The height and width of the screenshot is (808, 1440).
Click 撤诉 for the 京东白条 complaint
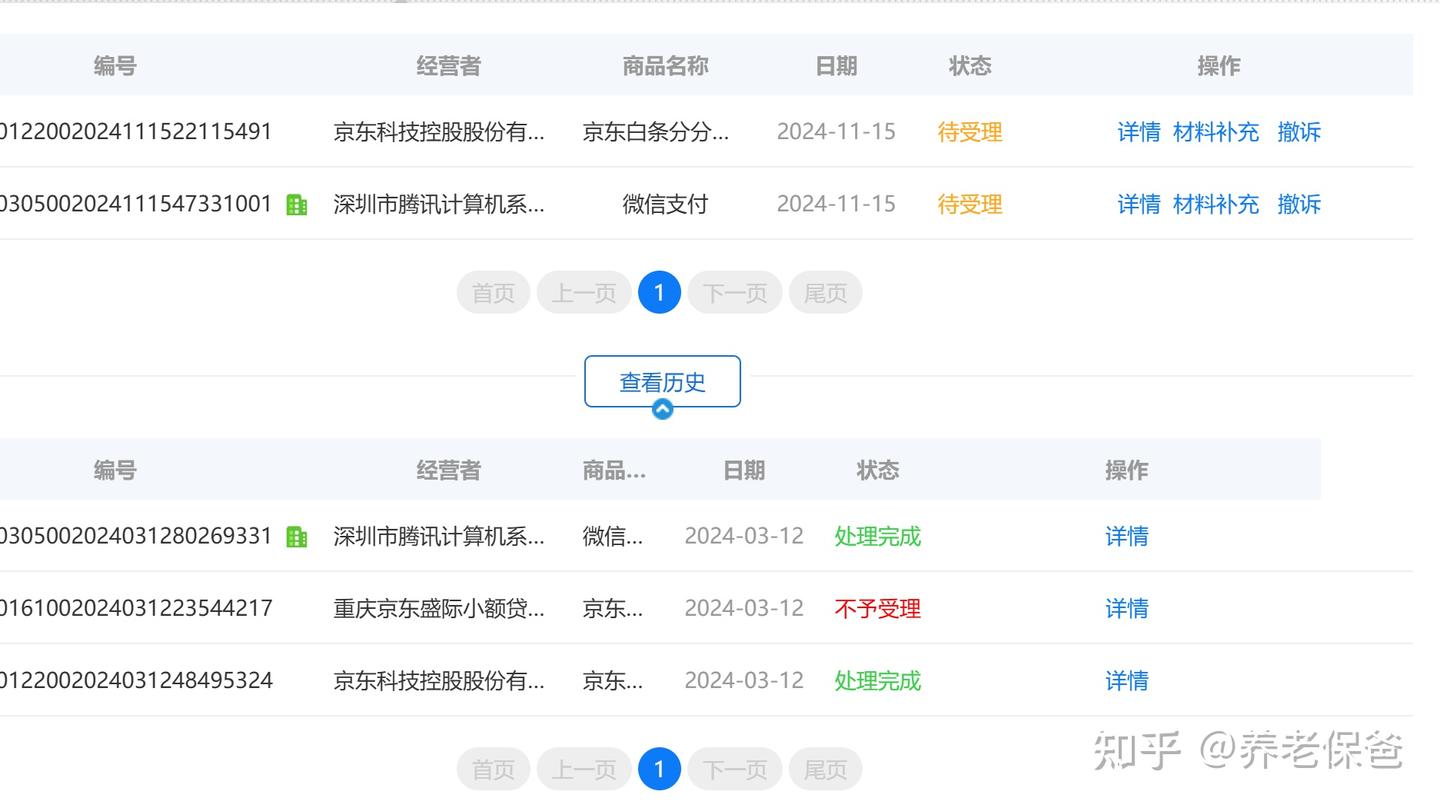pos(1299,132)
